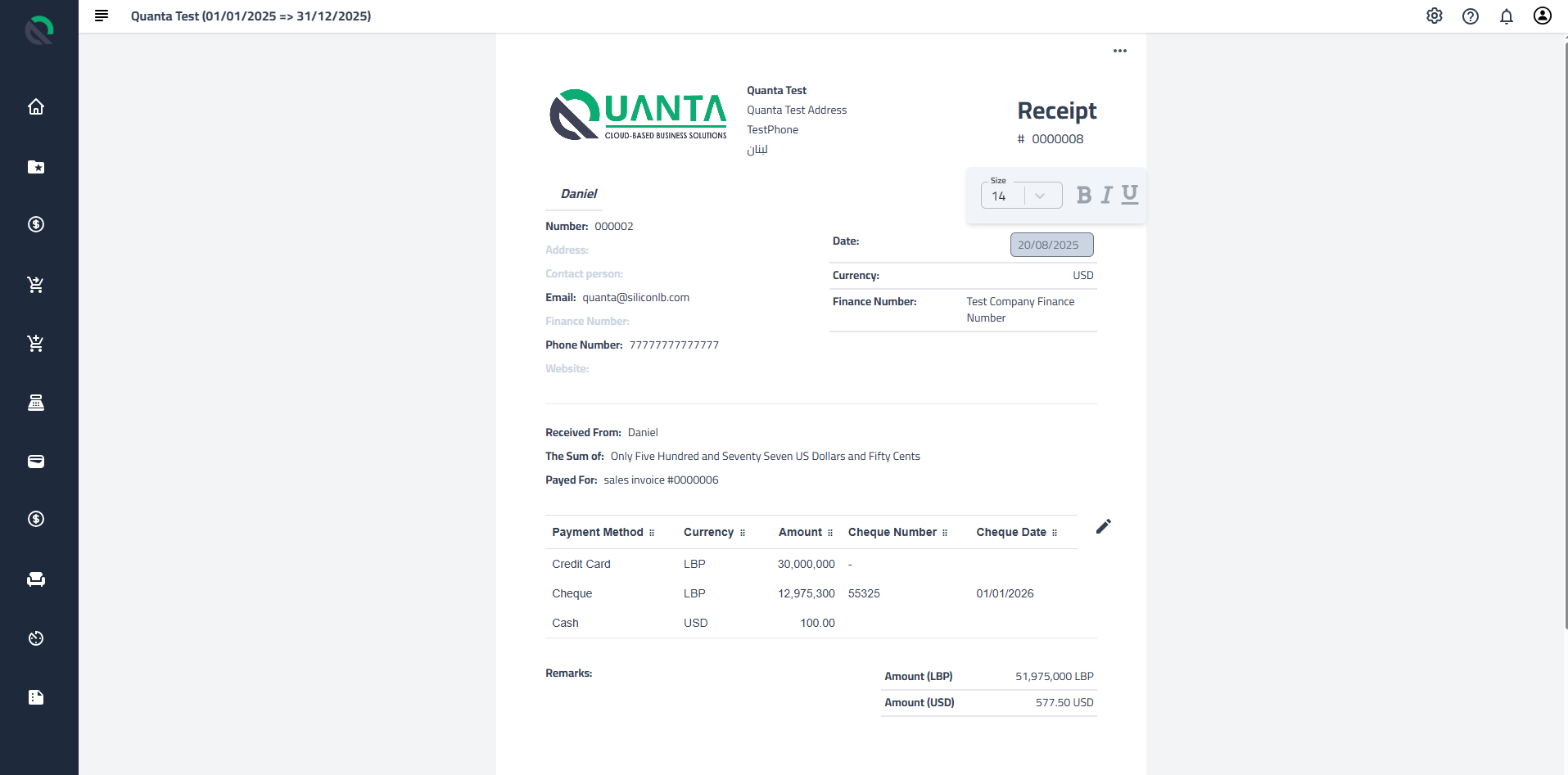Viewport: 1568px width, 775px height.
Task: Open the report document icon in sidebar
Action: (x=36, y=697)
